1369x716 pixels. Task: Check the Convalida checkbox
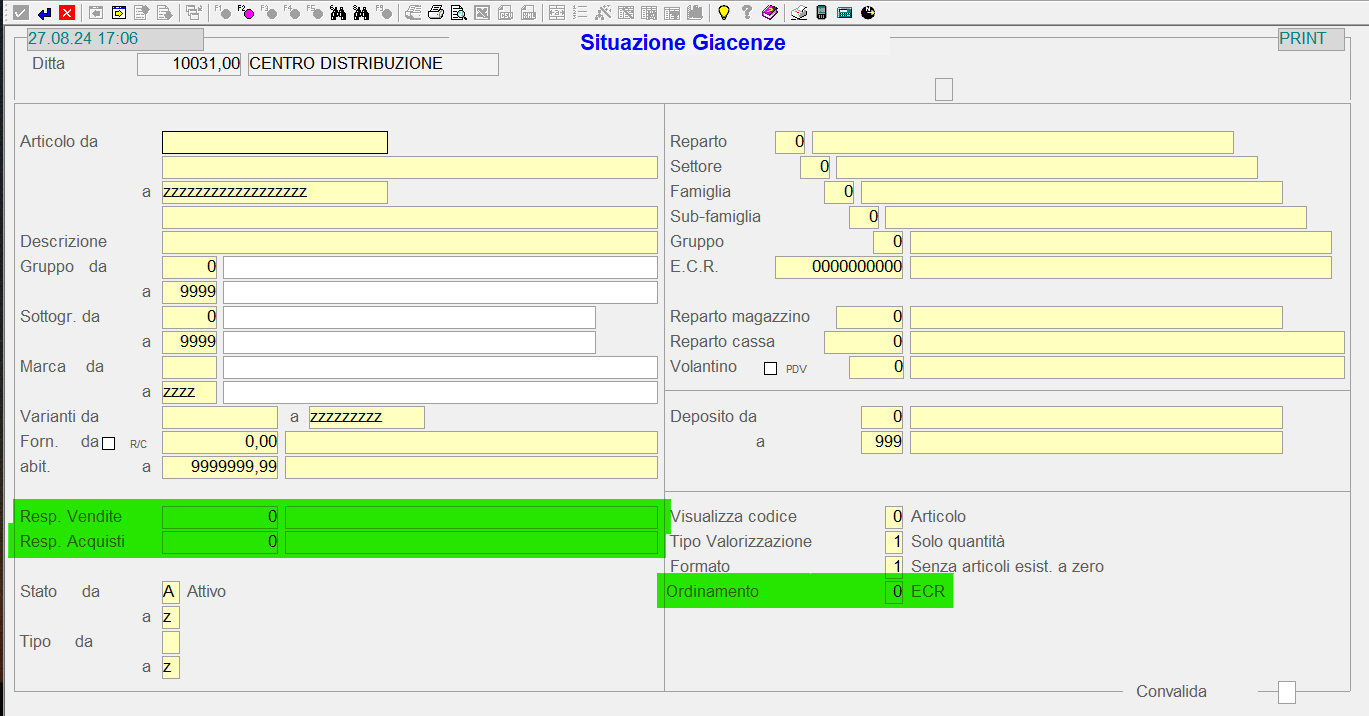[1287, 692]
